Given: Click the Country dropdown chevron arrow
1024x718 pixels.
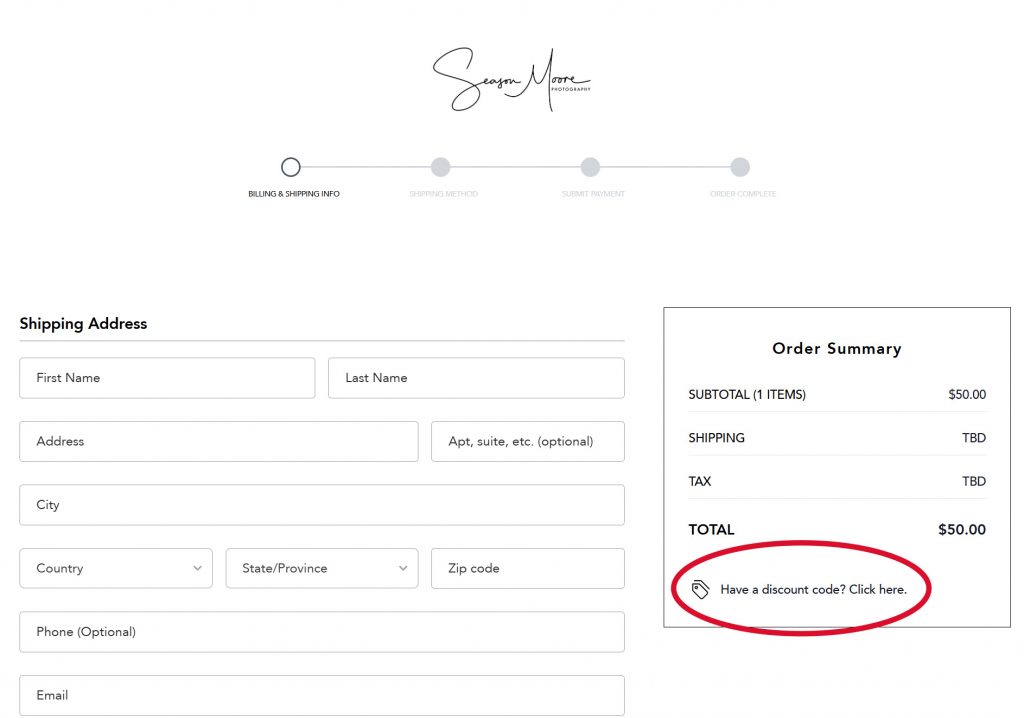Looking at the screenshot, I should pos(197,568).
